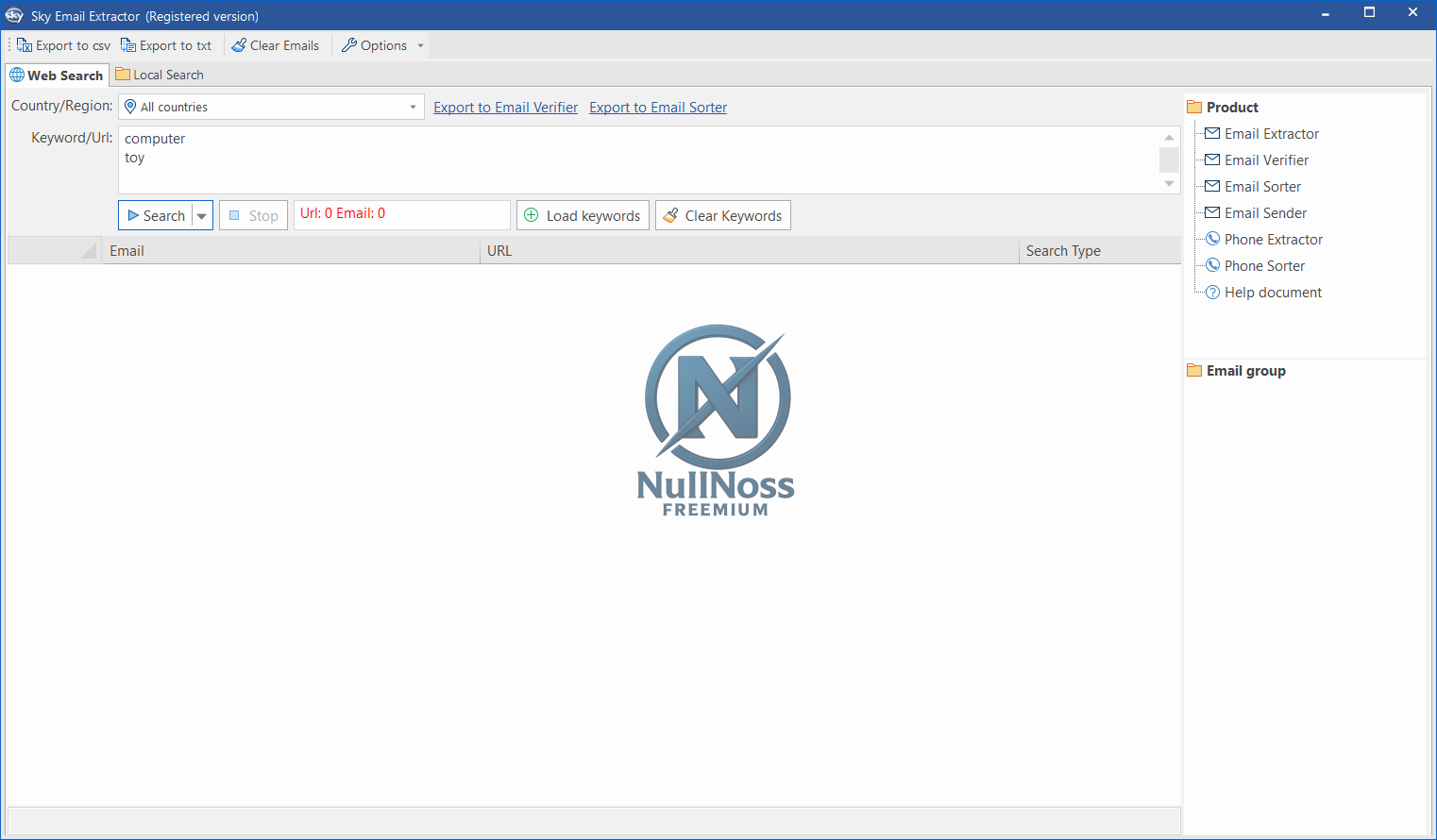Image resolution: width=1437 pixels, height=840 pixels.
Task: Open the Country/Region dropdown
Action: click(271, 107)
